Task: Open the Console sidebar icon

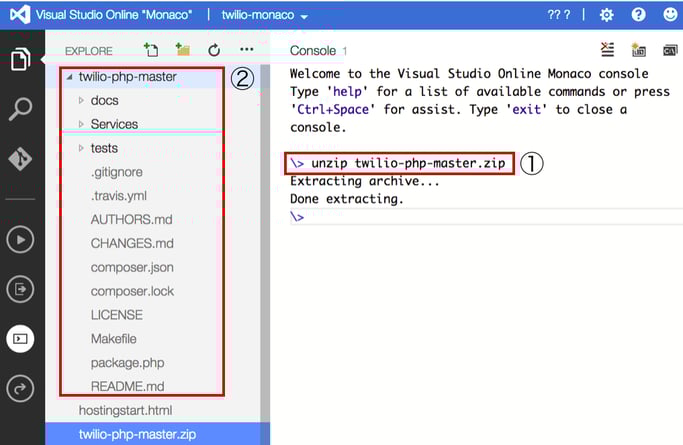Action: pyautogui.click(x=20, y=339)
